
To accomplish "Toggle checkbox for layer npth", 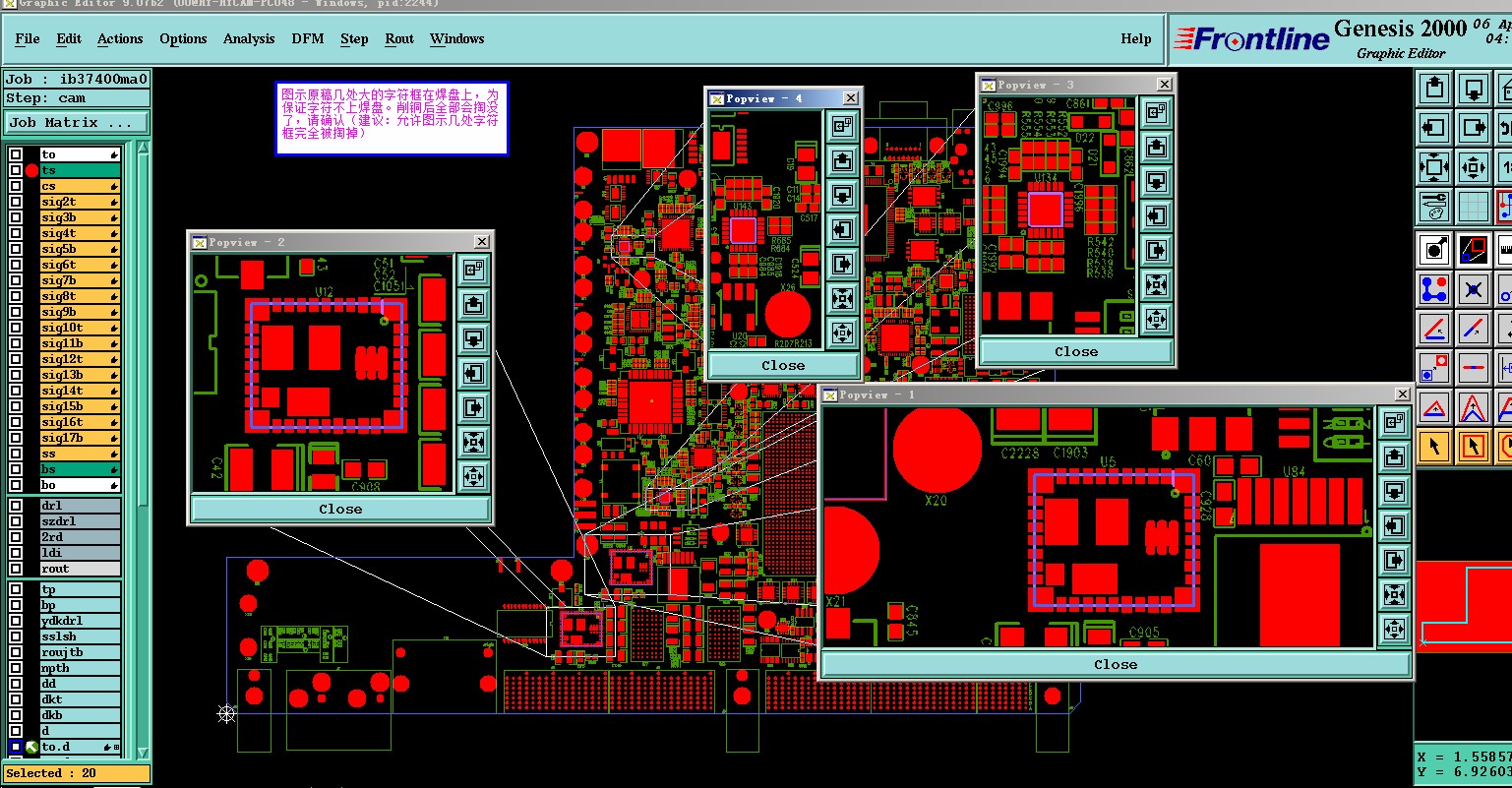I will pos(16,668).
